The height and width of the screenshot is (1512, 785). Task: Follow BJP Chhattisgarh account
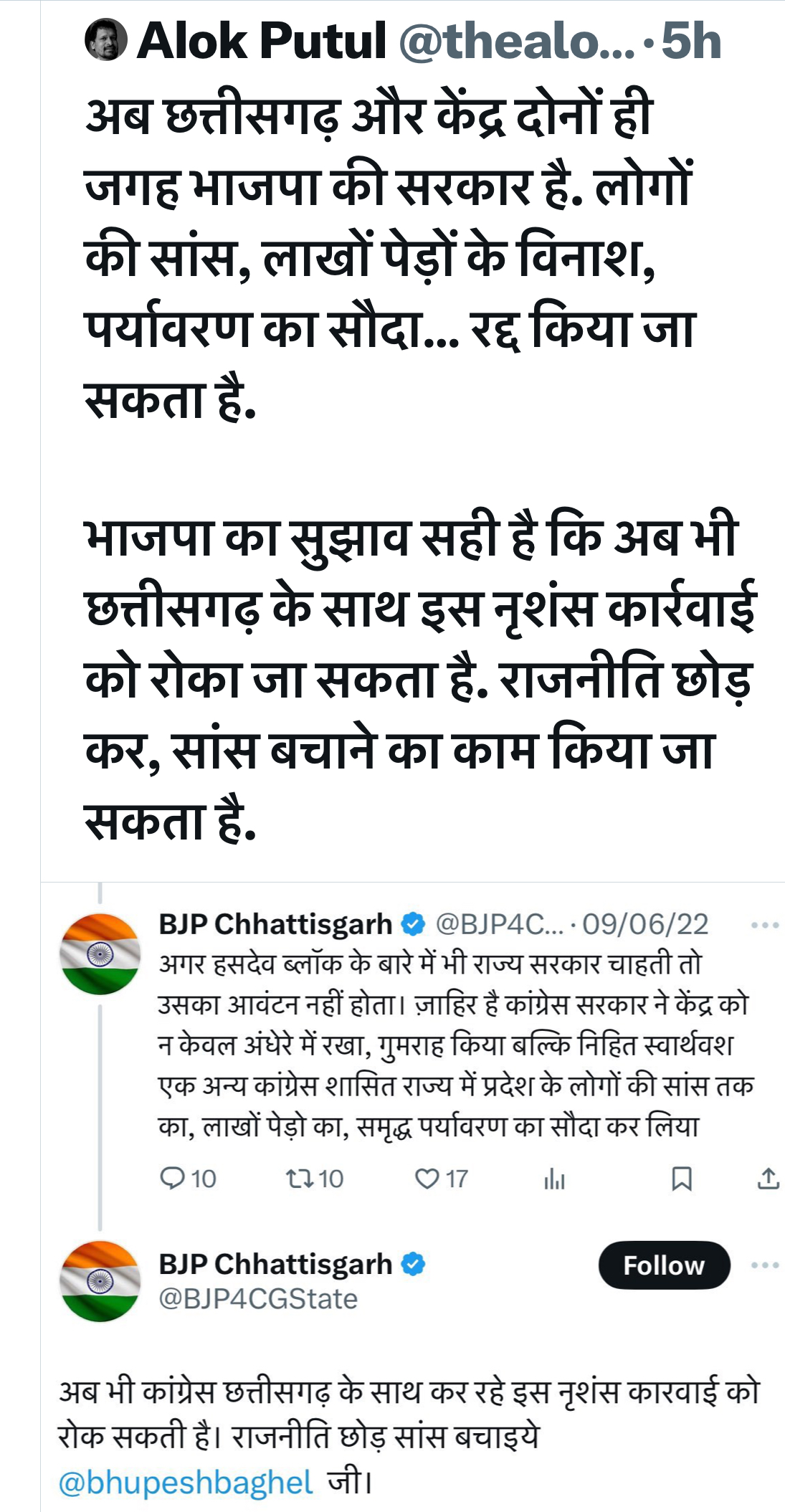click(664, 1265)
